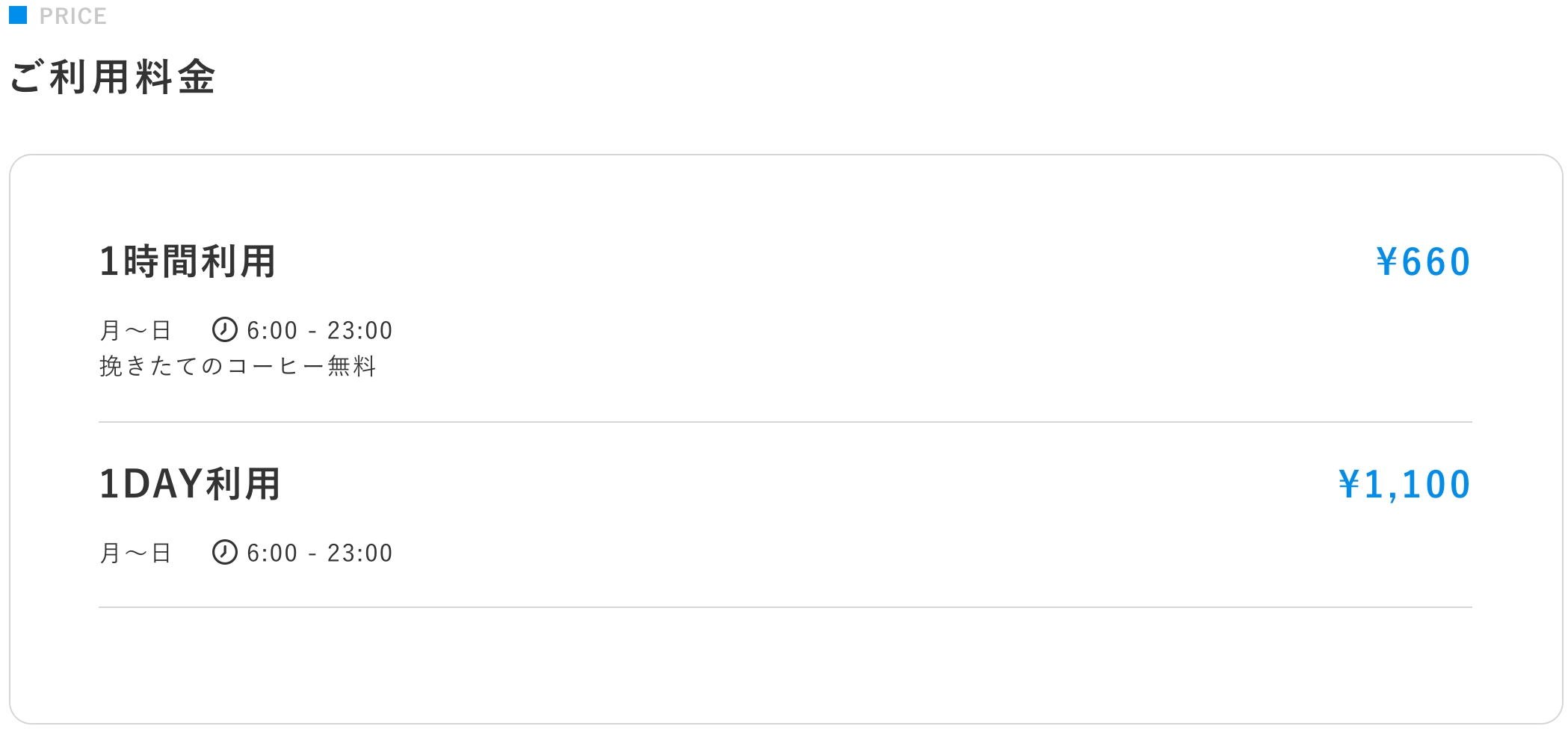Click the yen symbol in ¥660
Viewport: 1568px width, 729px height.
click(x=1386, y=262)
